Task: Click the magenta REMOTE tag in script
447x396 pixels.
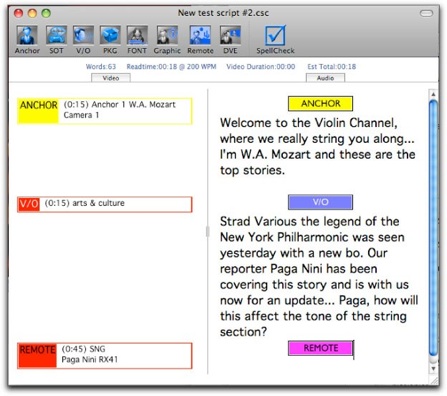Action: coord(320,348)
